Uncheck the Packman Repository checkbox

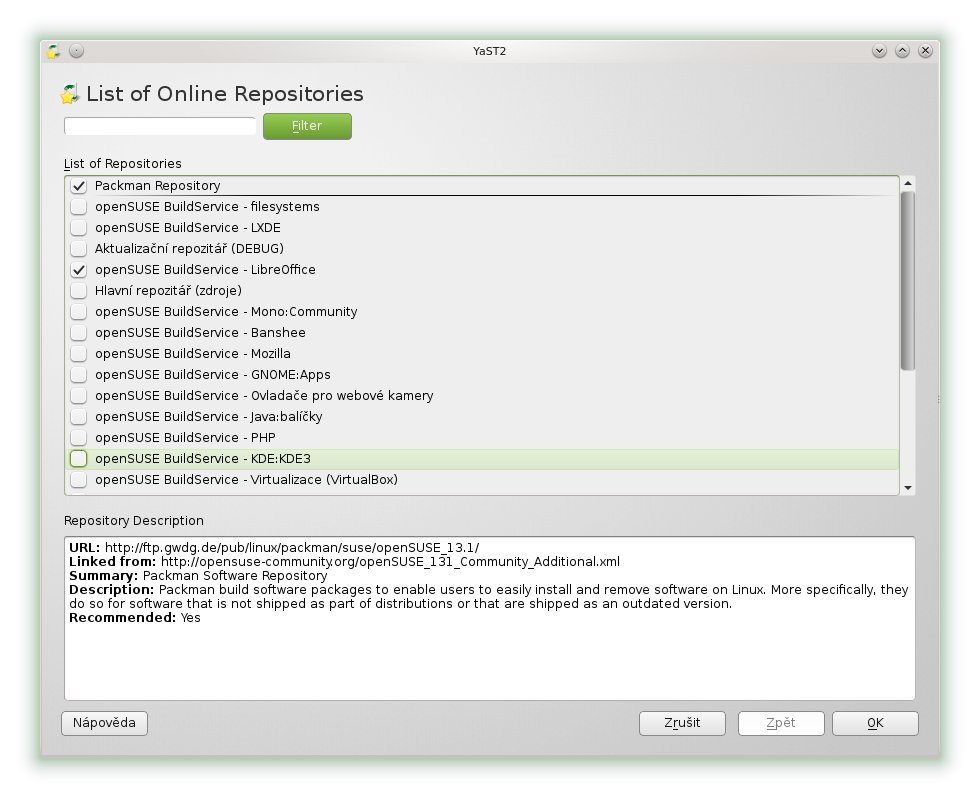(79, 186)
